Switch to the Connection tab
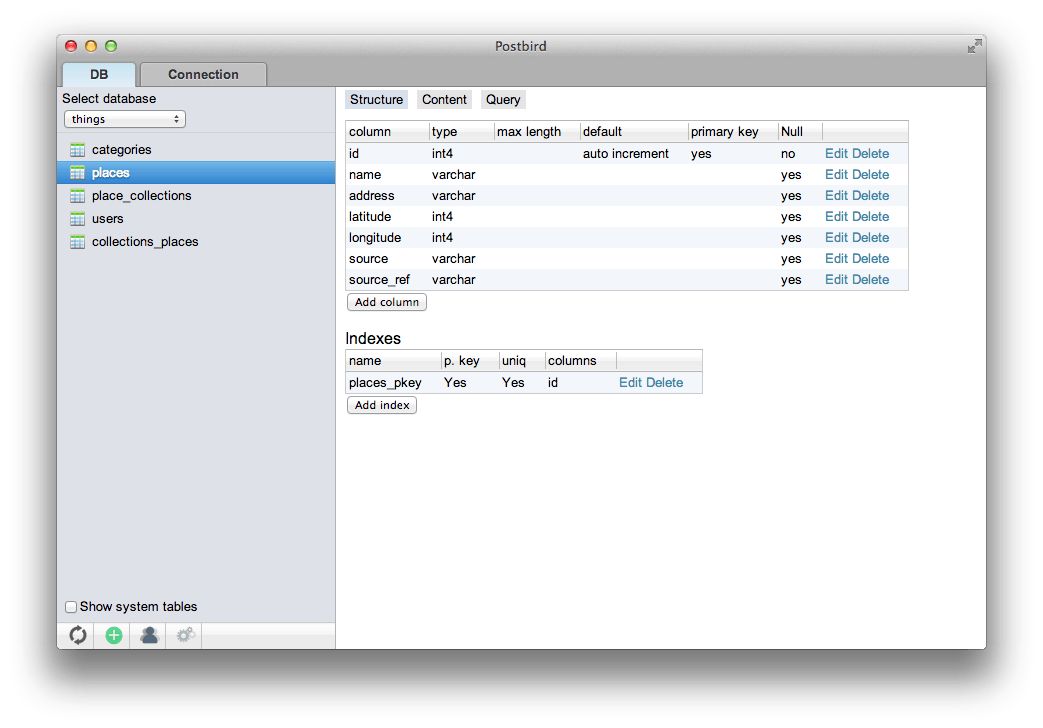Screen dimensions: 1043x728 click(x=203, y=74)
